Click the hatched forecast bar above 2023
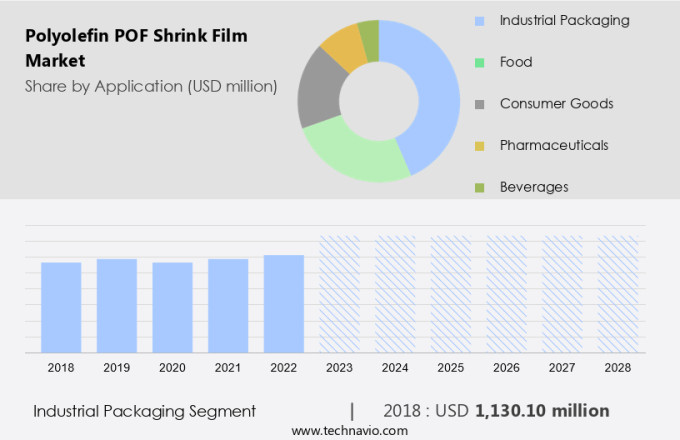Screen dimensions: 680x440 [339, 294]
